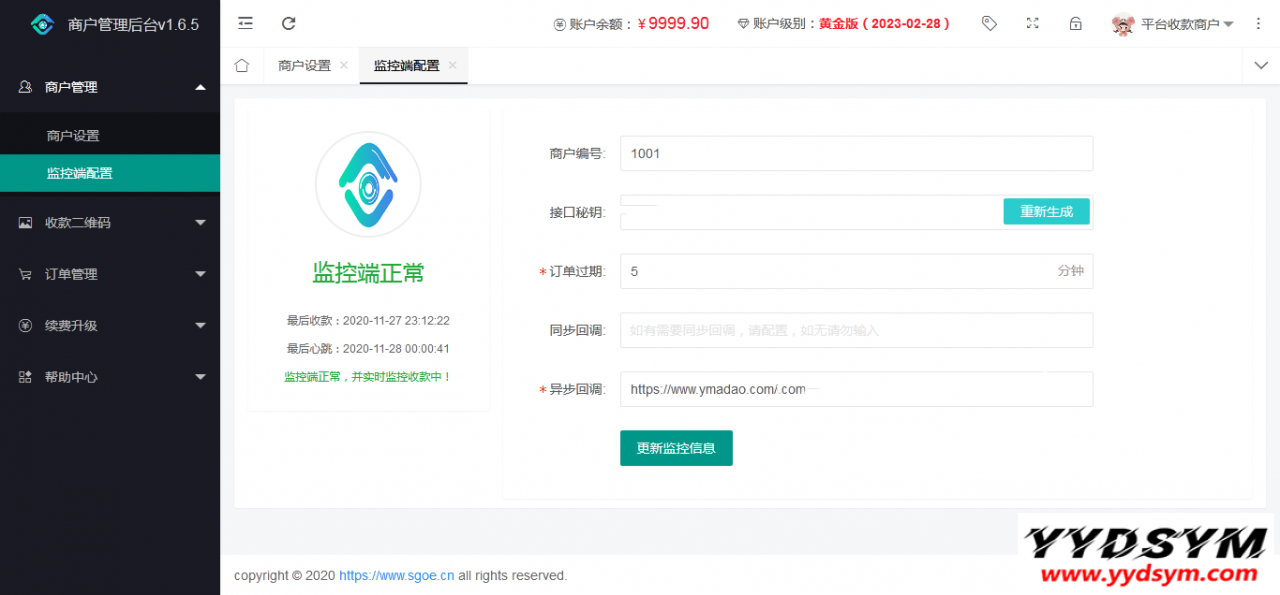Image resolution: width=1280 pixels, height=595 pixels.
Task: Click the account balance ¥9999.90 value
Action: (673, 24)
